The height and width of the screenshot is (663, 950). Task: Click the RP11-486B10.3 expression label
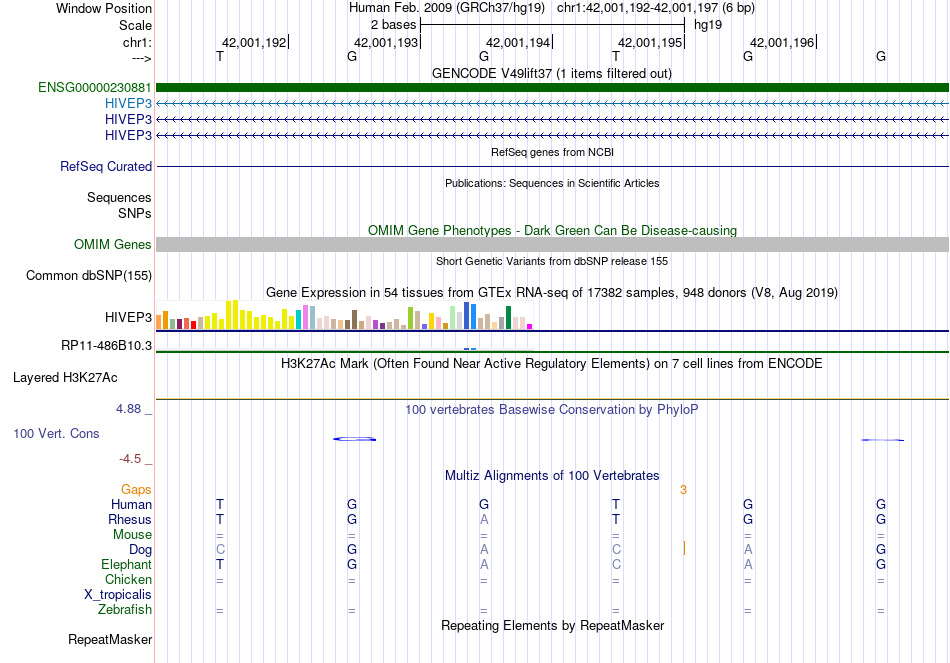pos(107,345)
